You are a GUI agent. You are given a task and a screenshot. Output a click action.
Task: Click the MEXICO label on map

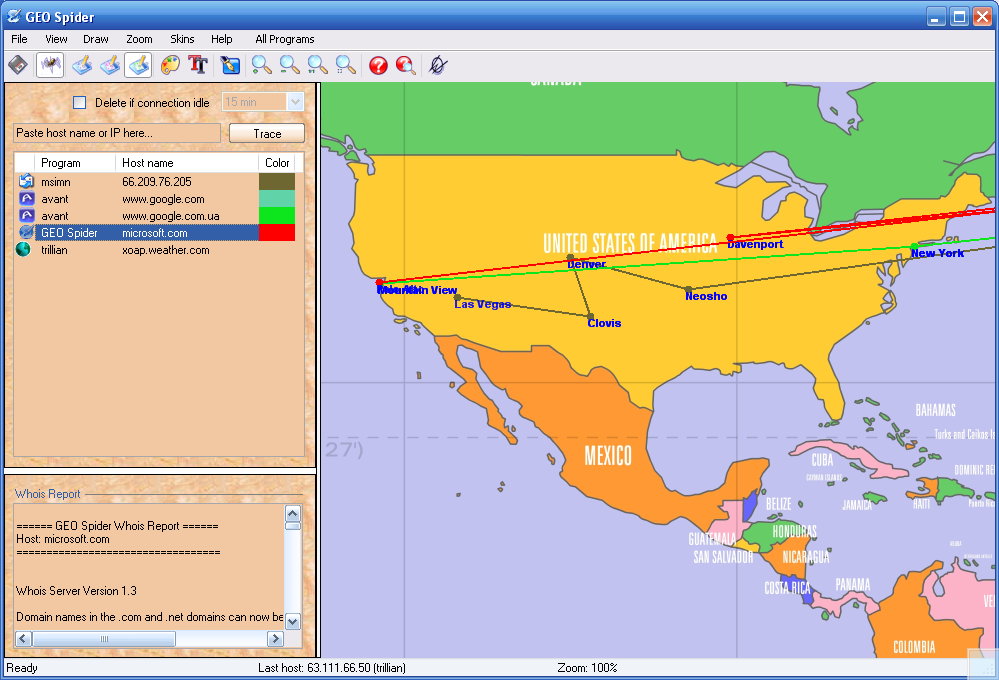608,456
